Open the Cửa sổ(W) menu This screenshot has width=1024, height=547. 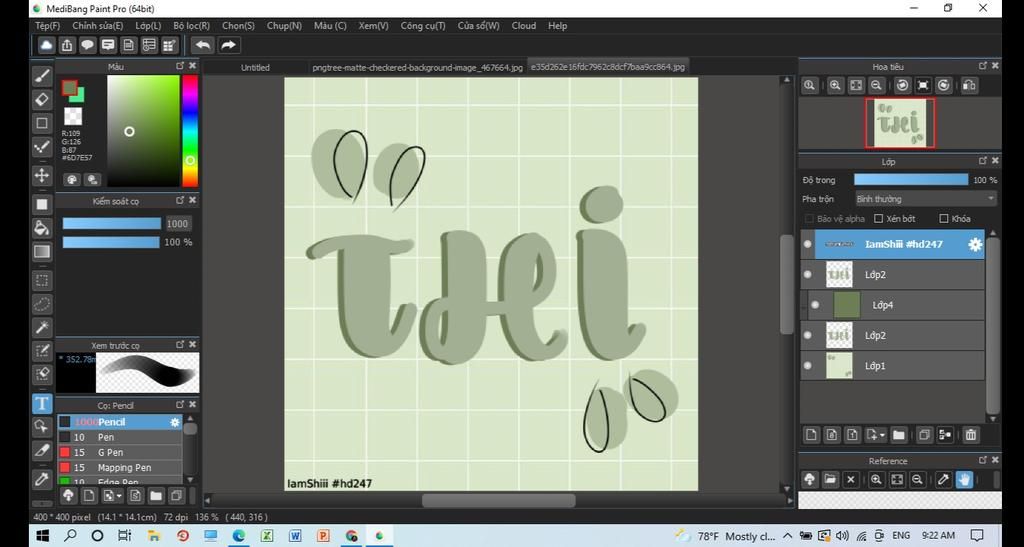[478, 25]
